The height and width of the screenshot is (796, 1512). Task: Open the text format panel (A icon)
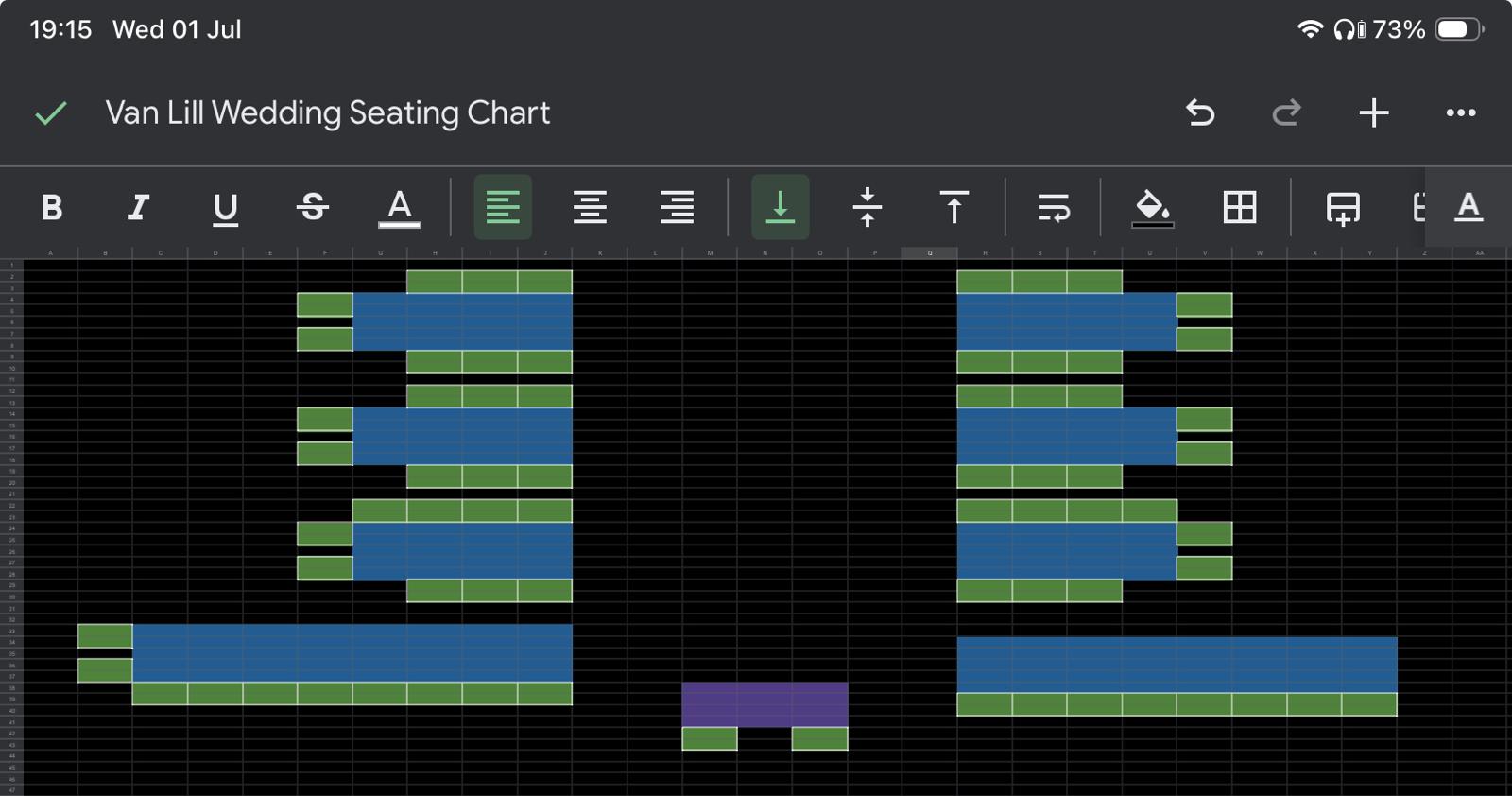tap(1469, 207)
